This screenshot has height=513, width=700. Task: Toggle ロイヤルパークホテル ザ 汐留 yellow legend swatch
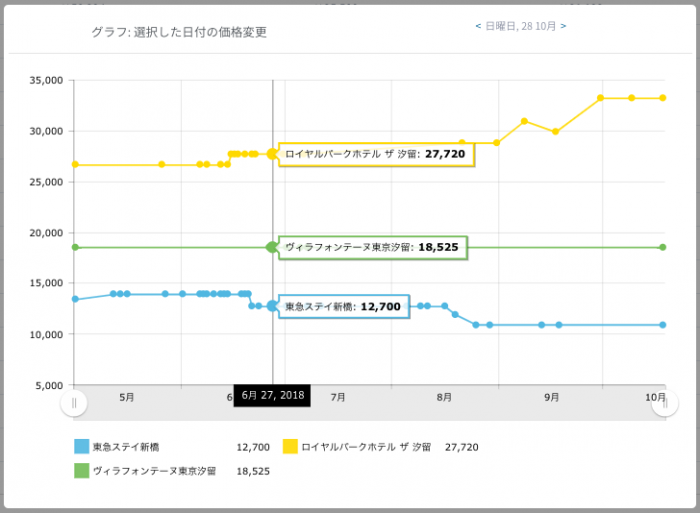[x=290, y=446]
